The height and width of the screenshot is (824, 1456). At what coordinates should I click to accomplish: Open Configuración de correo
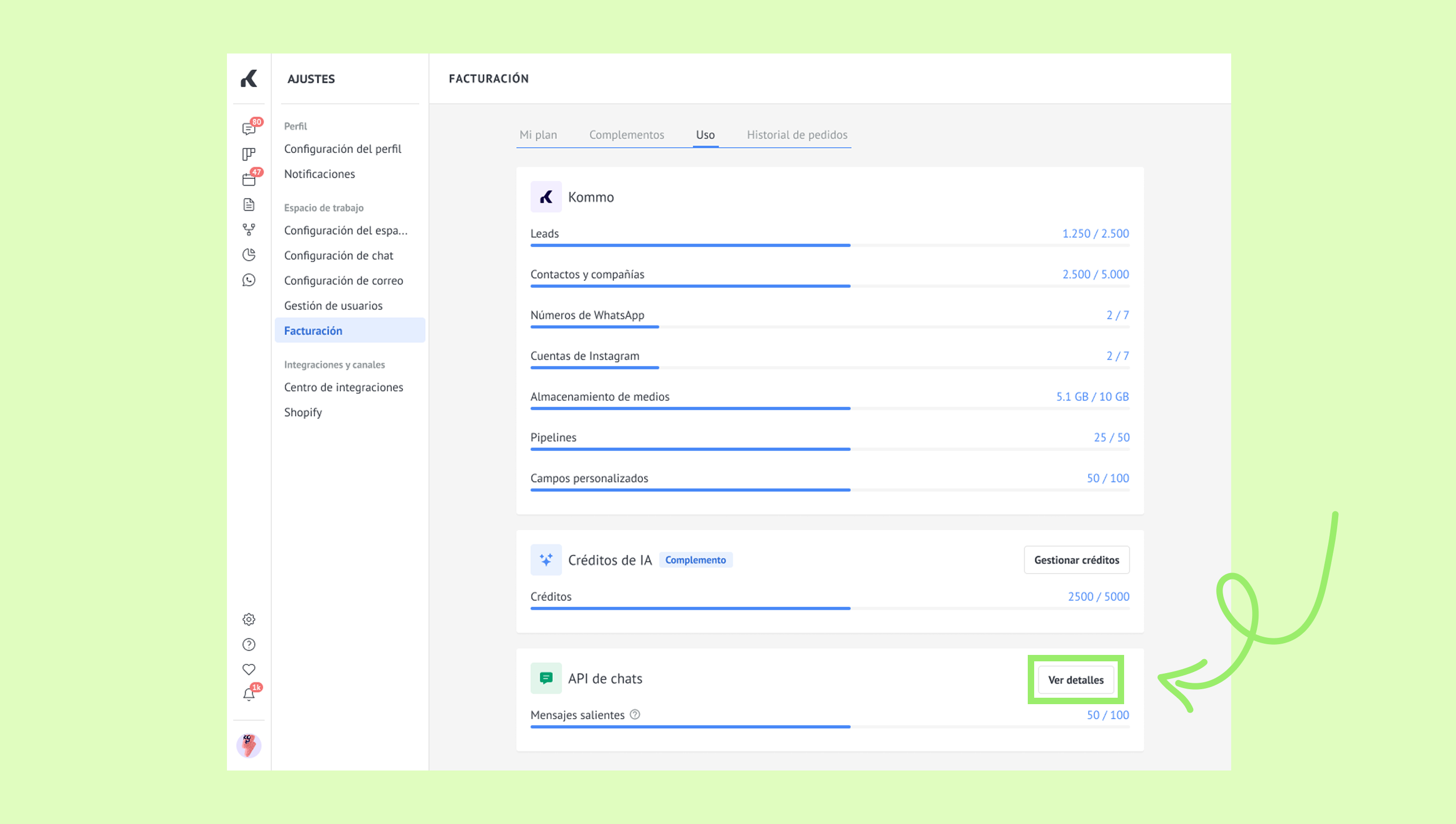click(x=344, y=281)
